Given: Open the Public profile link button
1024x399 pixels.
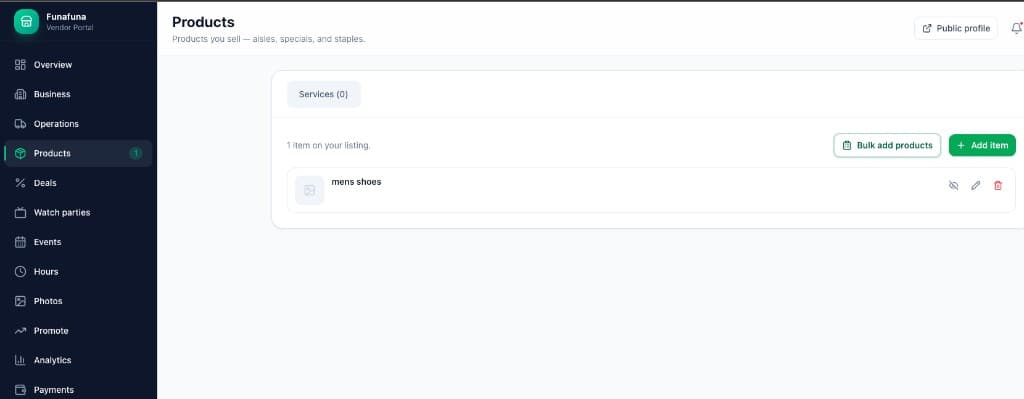Looking at the screenshot, I should 956,28.
